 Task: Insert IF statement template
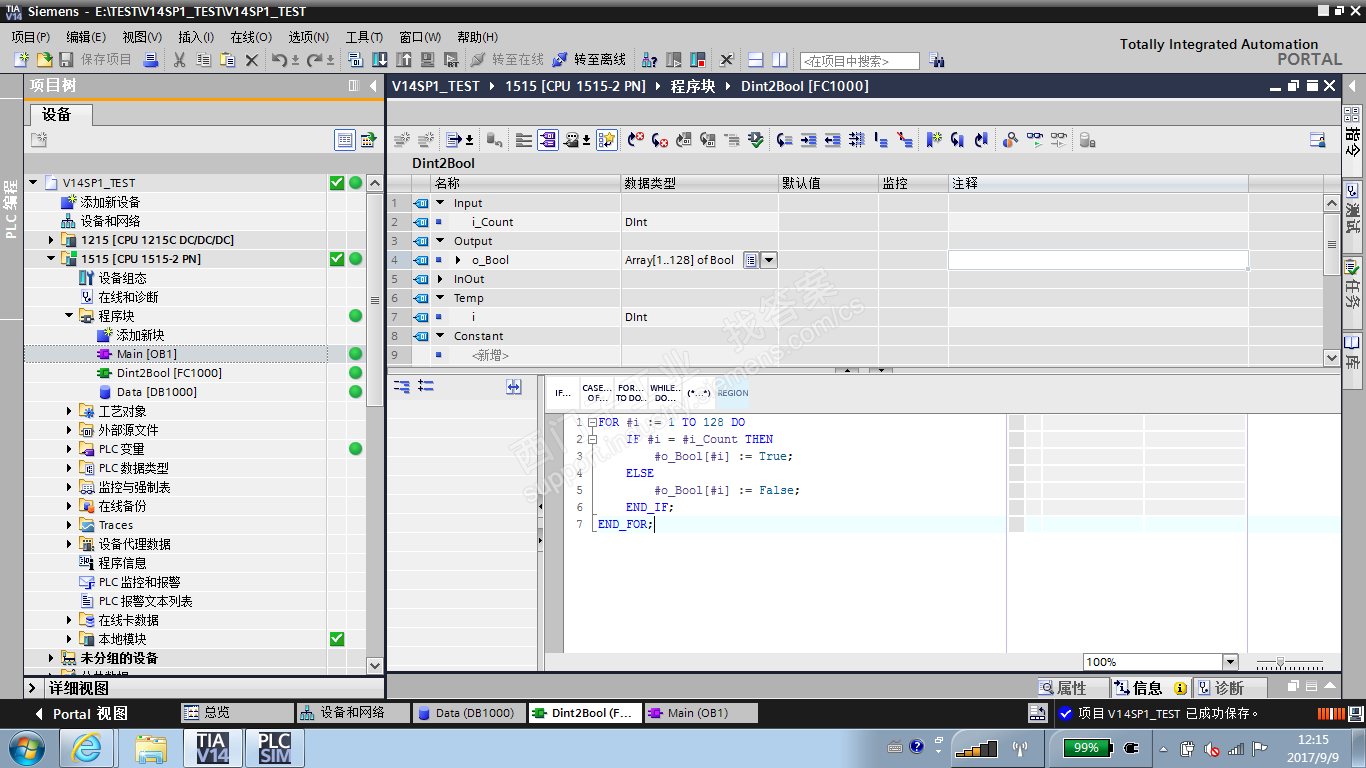563,393
